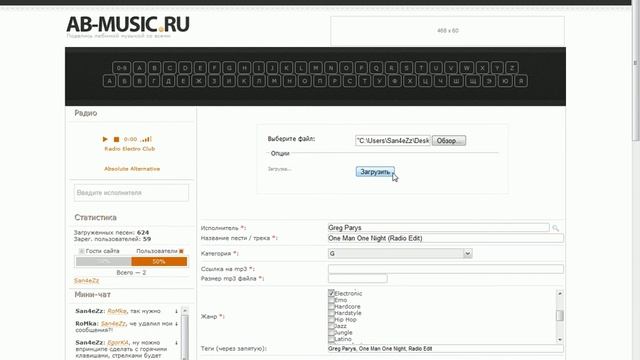Open the Cyrillic letter Ф index key

click(x=394, y=81)
